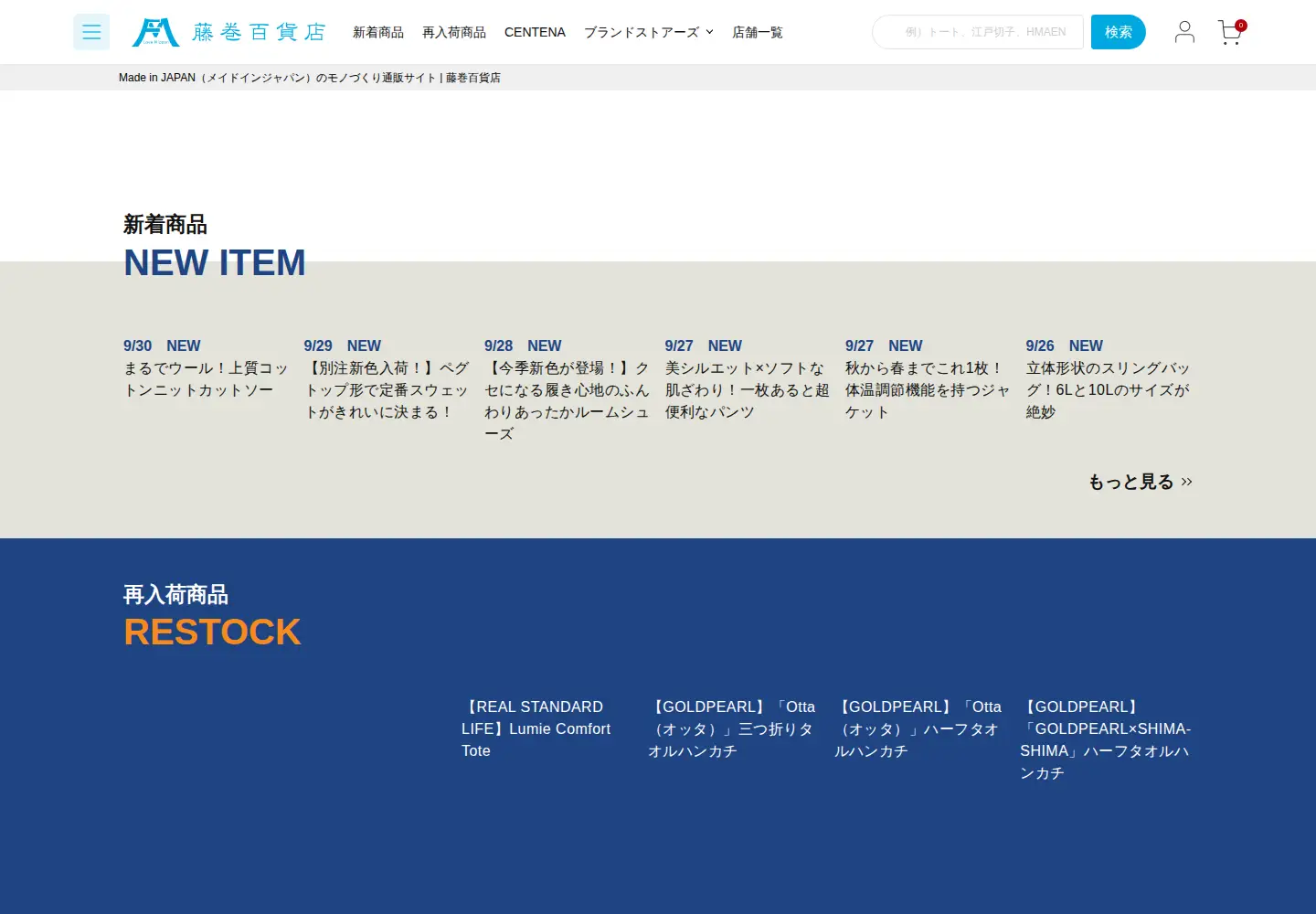Click the RESTOCK heading
The image size is (1316, 914).
point(212,632)
